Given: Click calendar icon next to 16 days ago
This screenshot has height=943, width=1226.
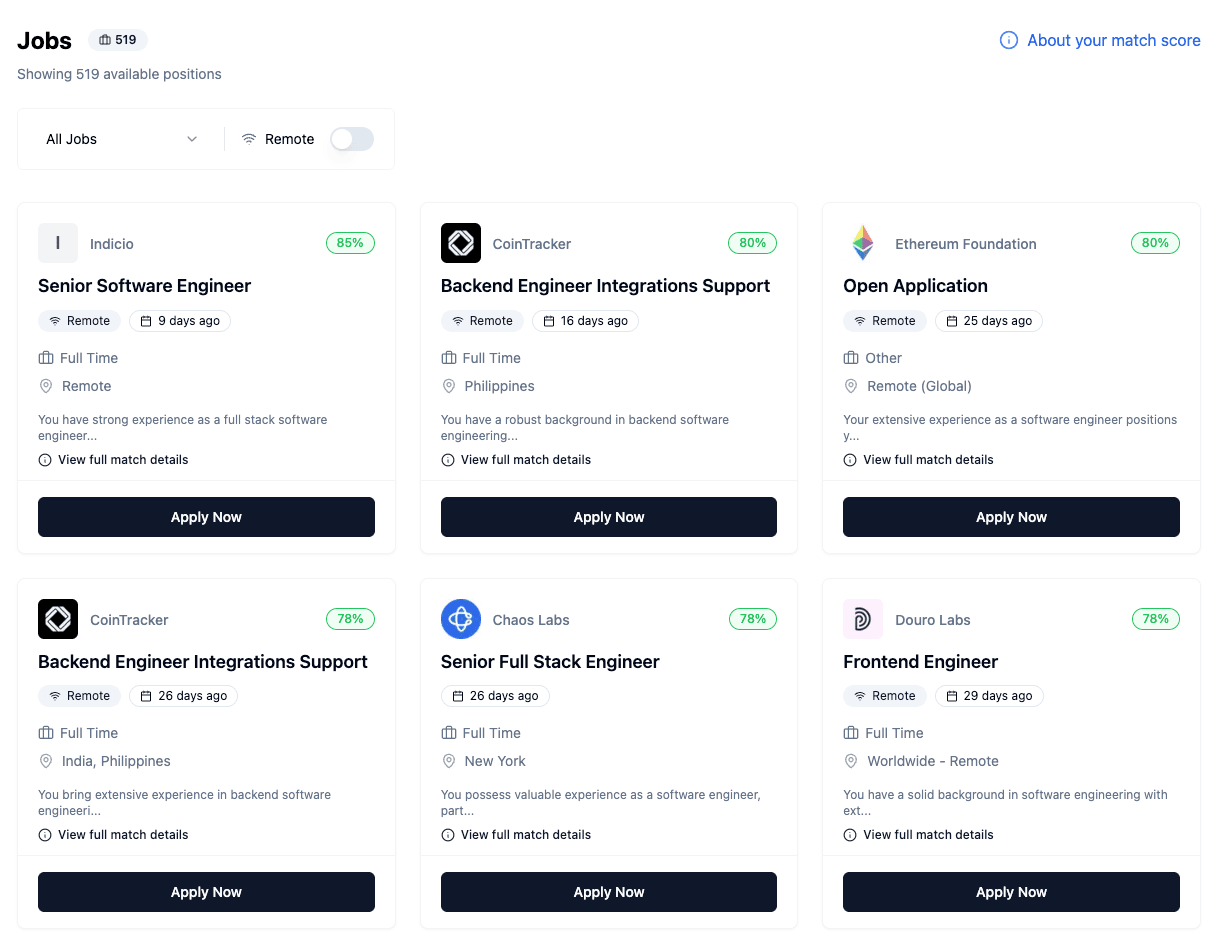Looking at the screenshot, I should 549,321.
